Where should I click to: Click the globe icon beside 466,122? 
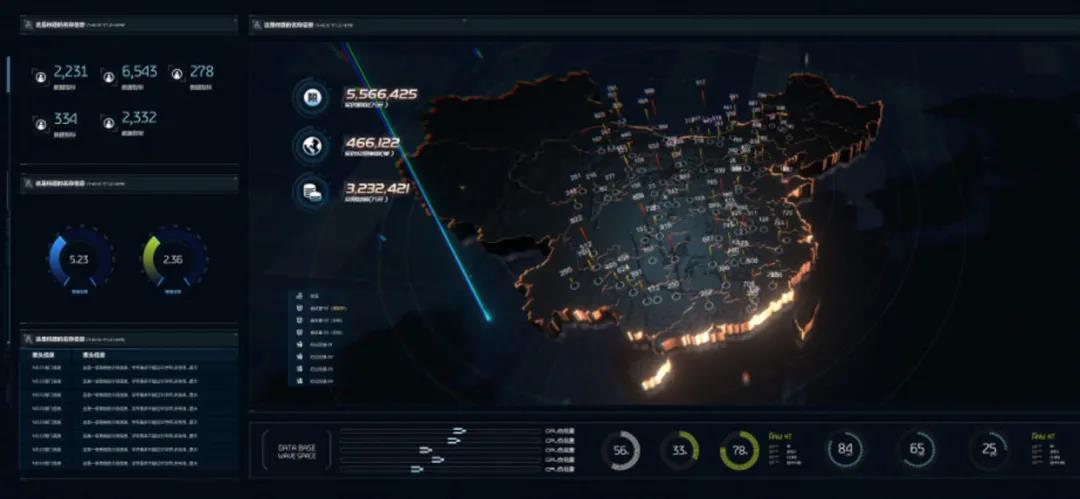click(x=313, y=145)
